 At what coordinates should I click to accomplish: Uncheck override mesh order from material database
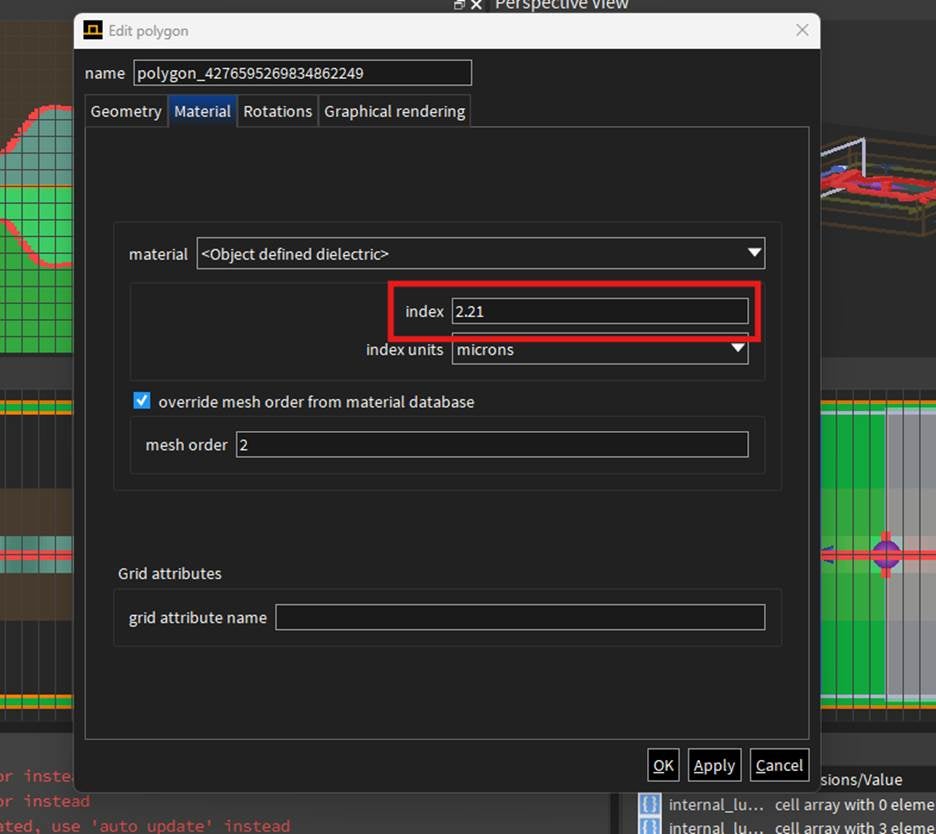click(142, 401)
